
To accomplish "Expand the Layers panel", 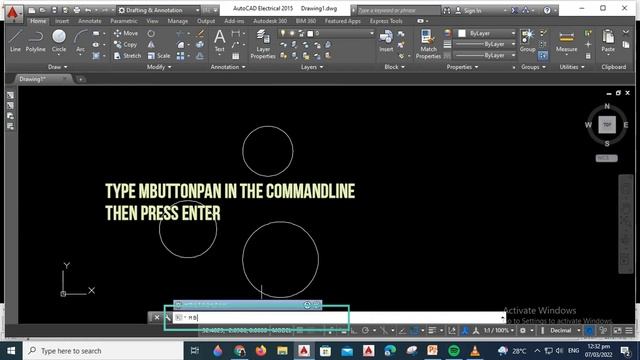I will pyautogui.click(x=312, y=67).
